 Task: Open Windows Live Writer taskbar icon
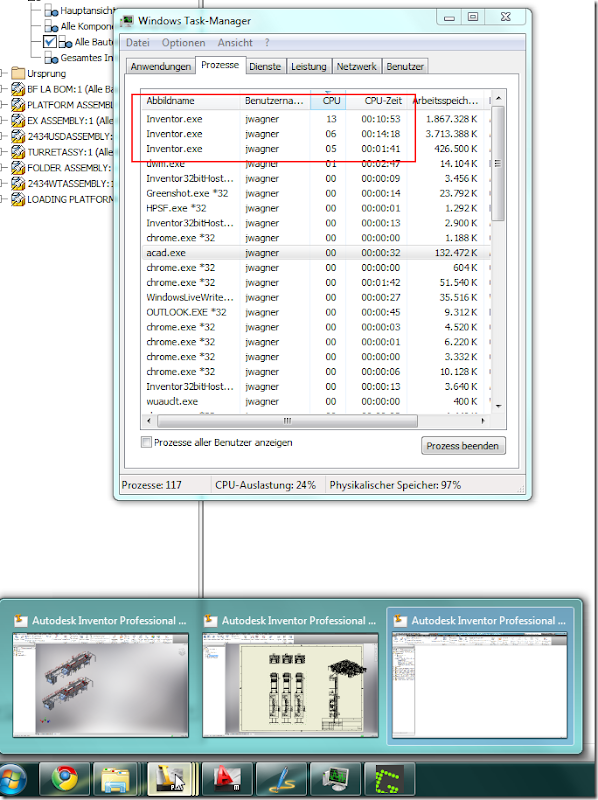282,779
